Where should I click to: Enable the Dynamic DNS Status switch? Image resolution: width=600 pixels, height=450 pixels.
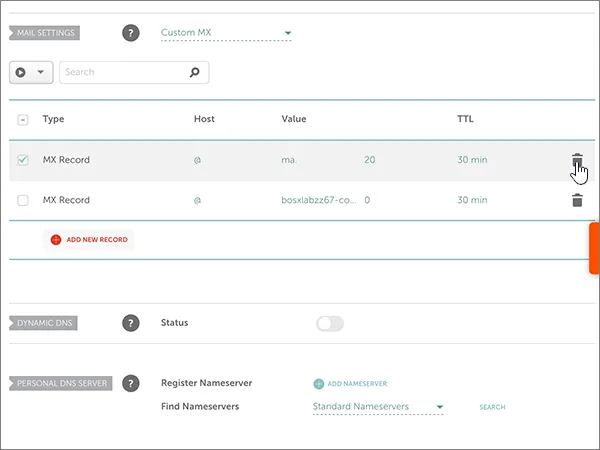click(330, 323)
